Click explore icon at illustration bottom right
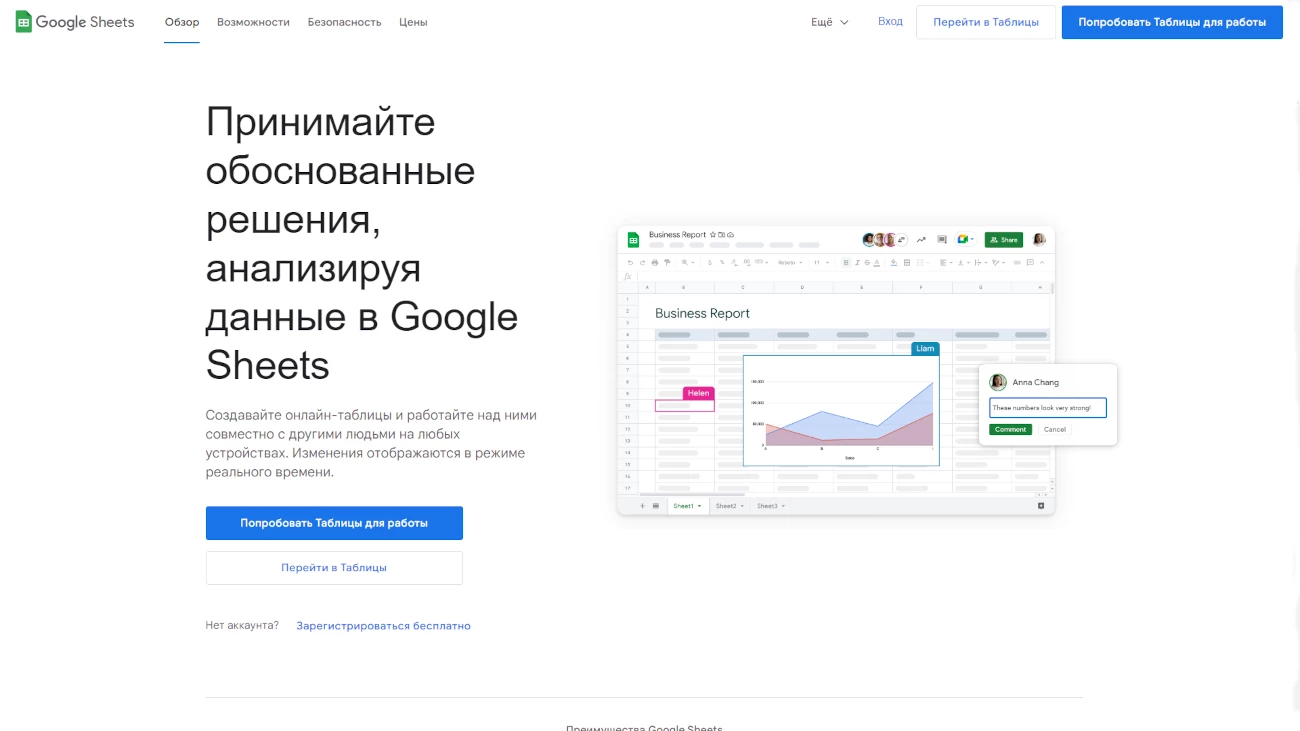This screenshot has width=1300, height=731. click(1040, 506)
